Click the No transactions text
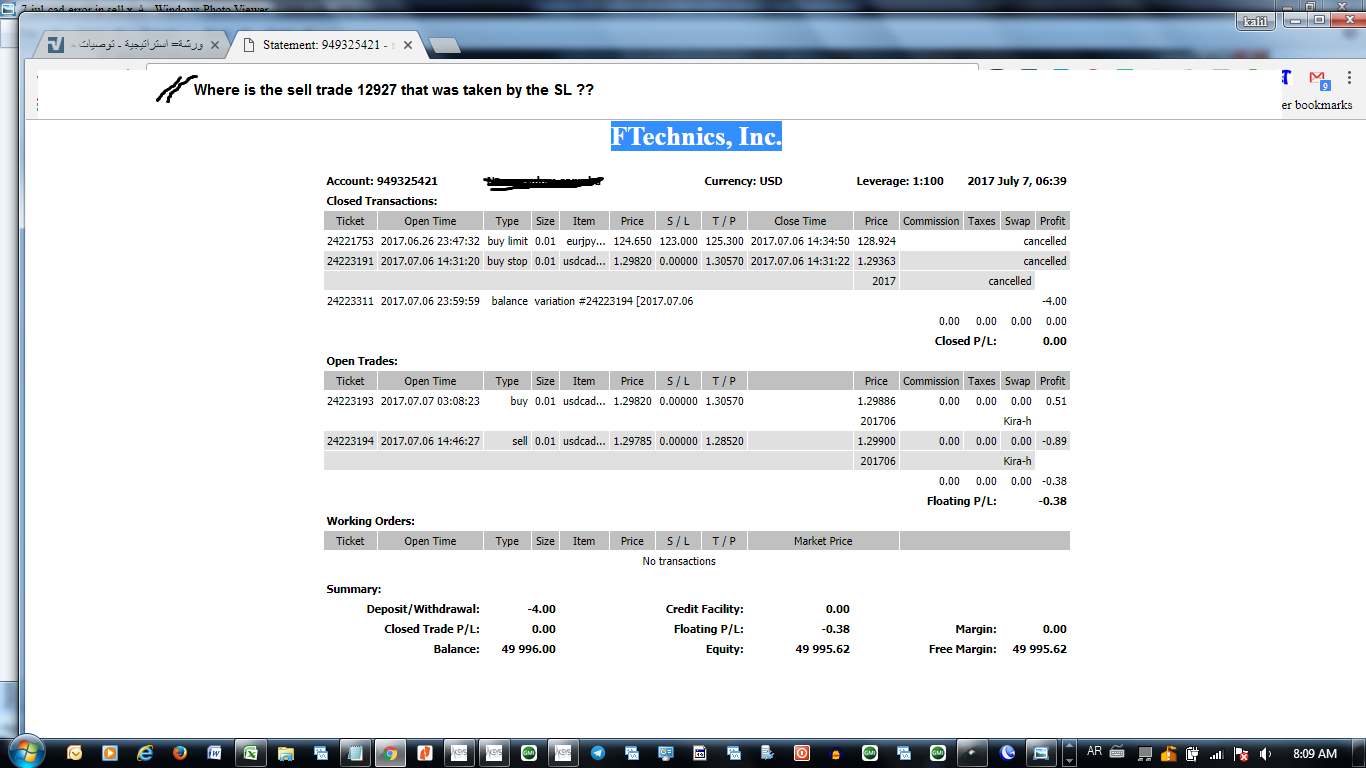This screenshot has width=1366, height=768. click(679, 561)
